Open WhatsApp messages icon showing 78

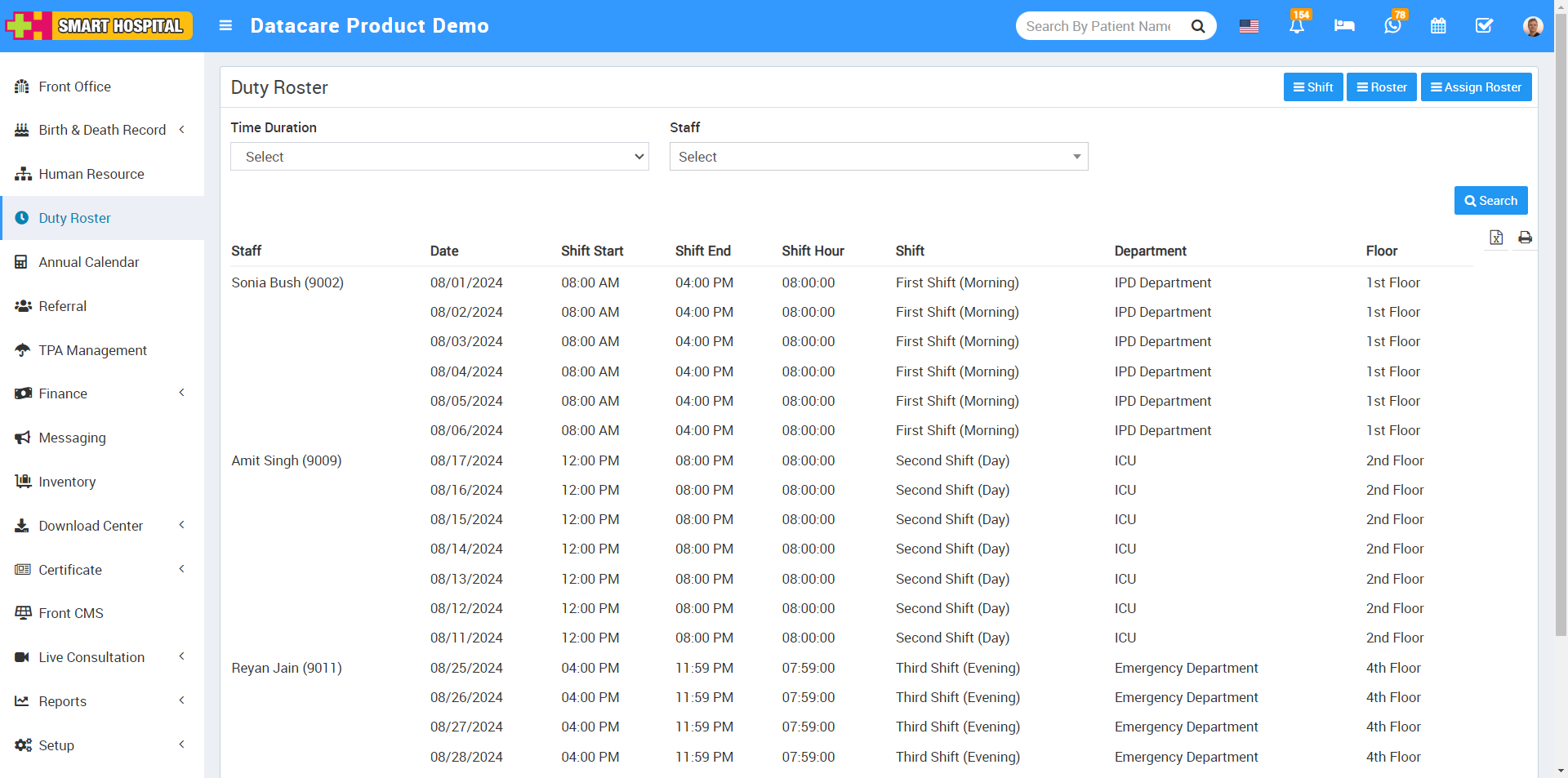(1391, 26)
